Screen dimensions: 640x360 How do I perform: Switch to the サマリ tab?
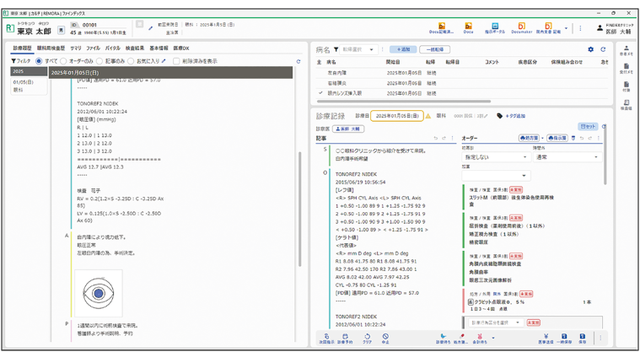click(x=76, y=48)
